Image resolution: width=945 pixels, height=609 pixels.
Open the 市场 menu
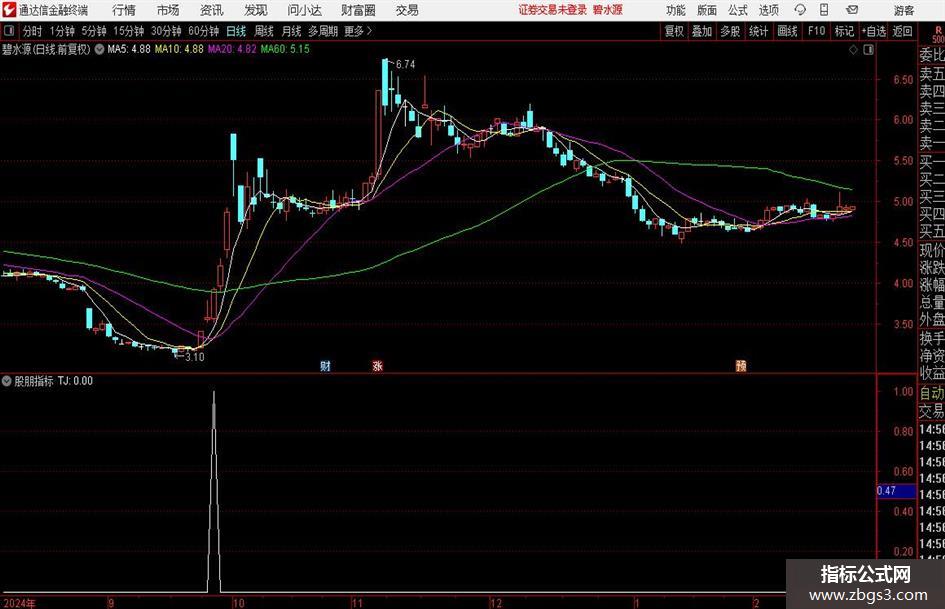[168, 10]
